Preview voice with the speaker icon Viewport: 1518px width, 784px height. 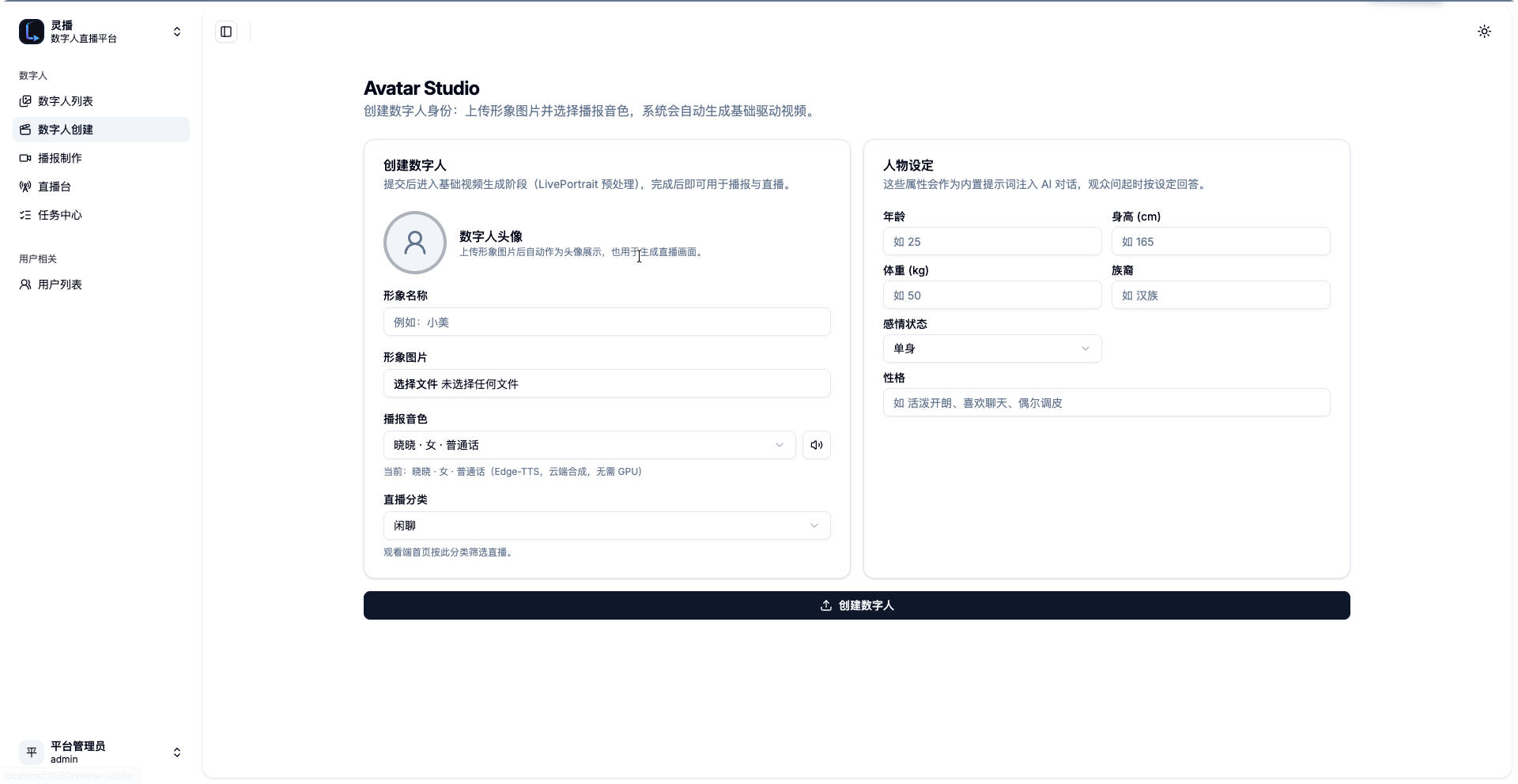[817, 445]
